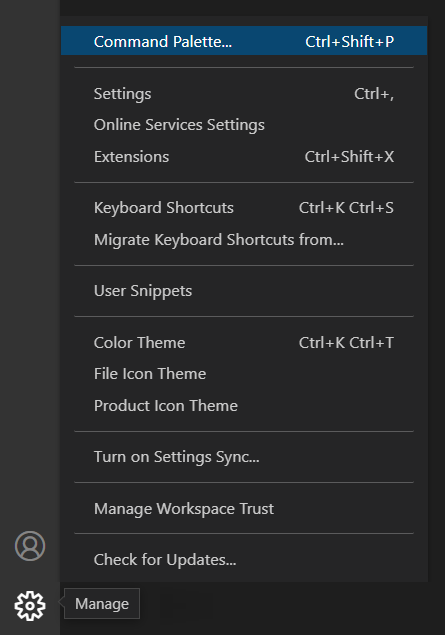The height and width of the screenshot is (635, 445).
Task: Open User Snippets option
Action: pos(244,291)
